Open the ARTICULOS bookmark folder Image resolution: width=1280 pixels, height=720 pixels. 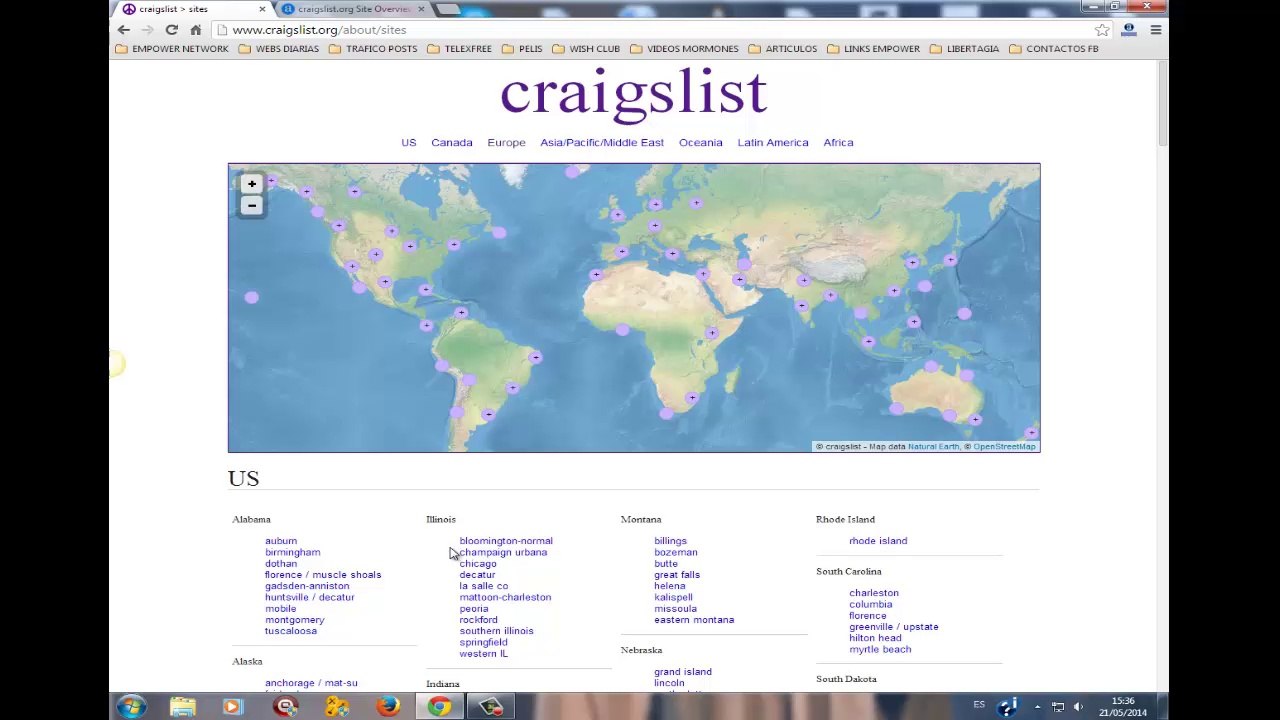[783, 48]
